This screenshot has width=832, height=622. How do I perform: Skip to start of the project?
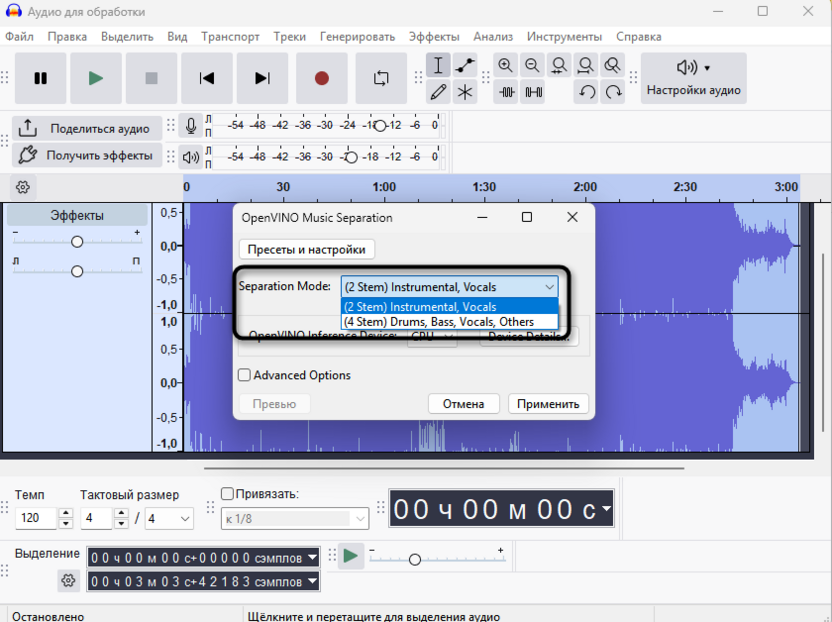(x=207, y=79)
